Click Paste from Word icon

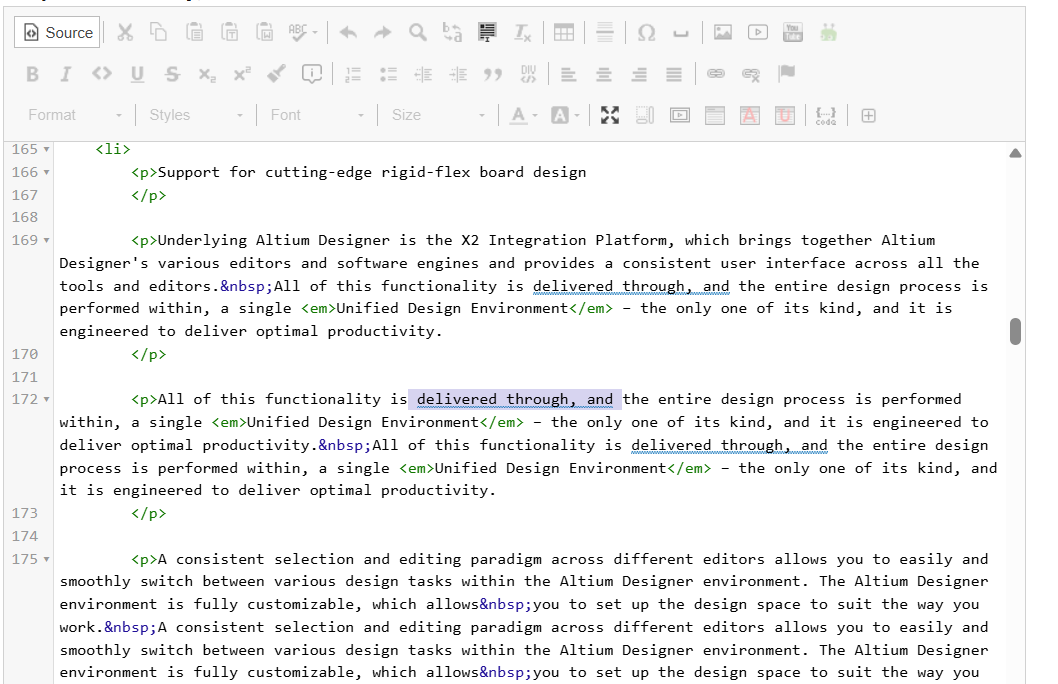[x=264, y=32]
